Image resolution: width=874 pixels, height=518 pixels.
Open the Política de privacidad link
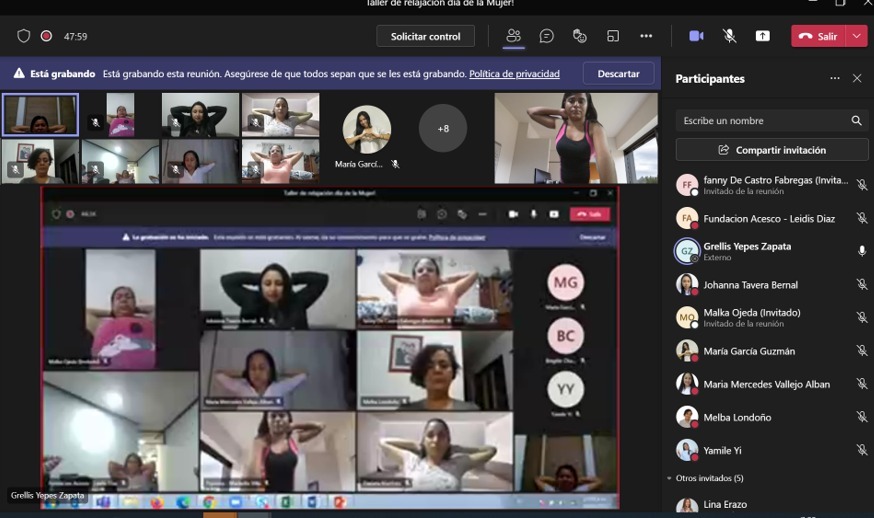[x=514, y=74]
